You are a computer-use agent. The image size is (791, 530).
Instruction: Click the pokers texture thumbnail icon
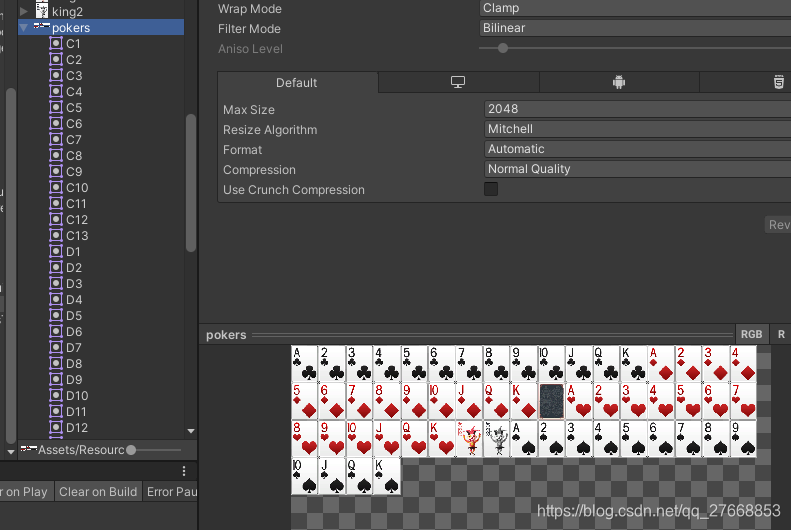41,25
